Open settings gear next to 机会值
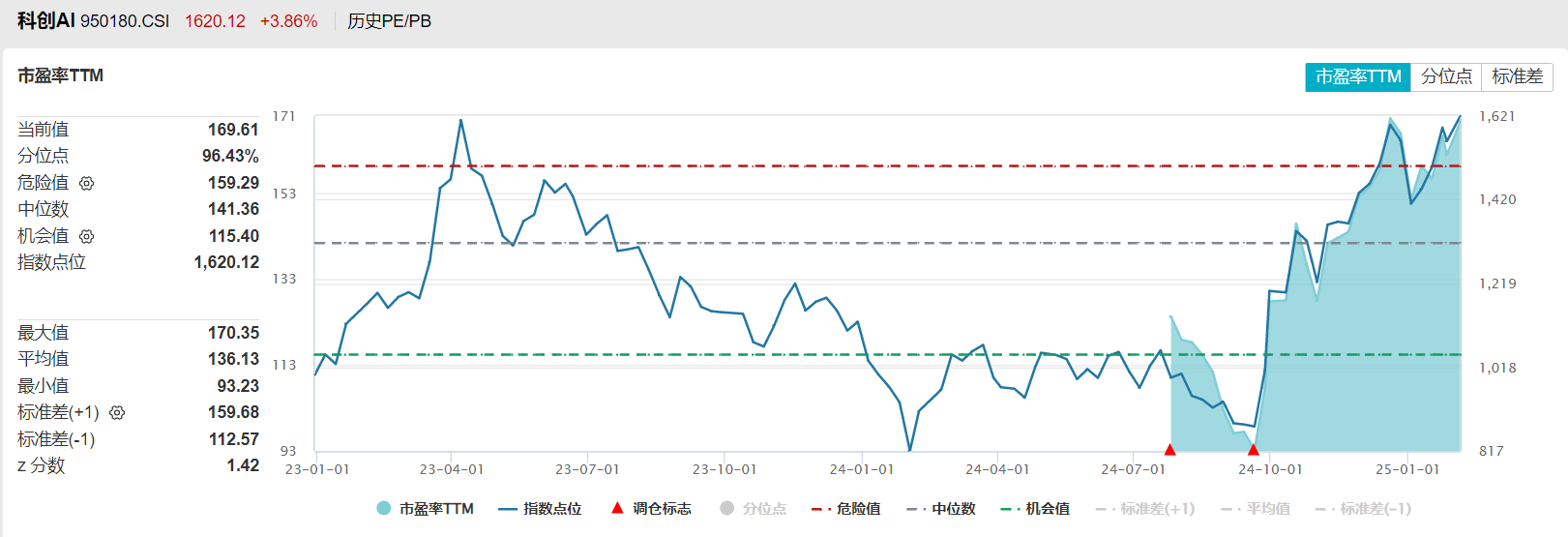Image resolution: width=1568 pixels, height=537 pixels. click(x=86, y=236)
